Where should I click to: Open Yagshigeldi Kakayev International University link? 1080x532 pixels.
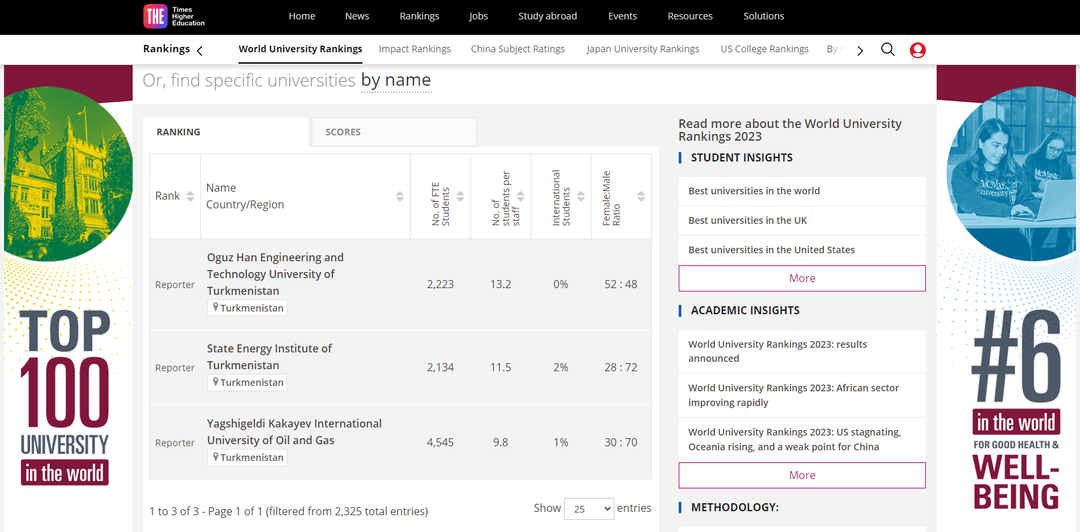[294, 431]
